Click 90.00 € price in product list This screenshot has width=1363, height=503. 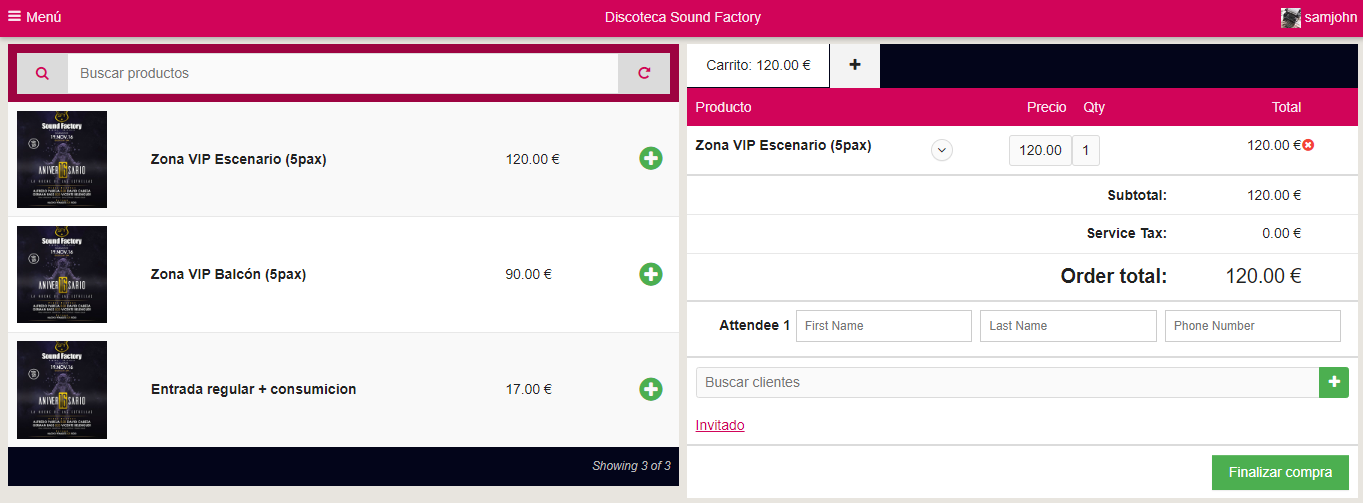tap(529, 274)
